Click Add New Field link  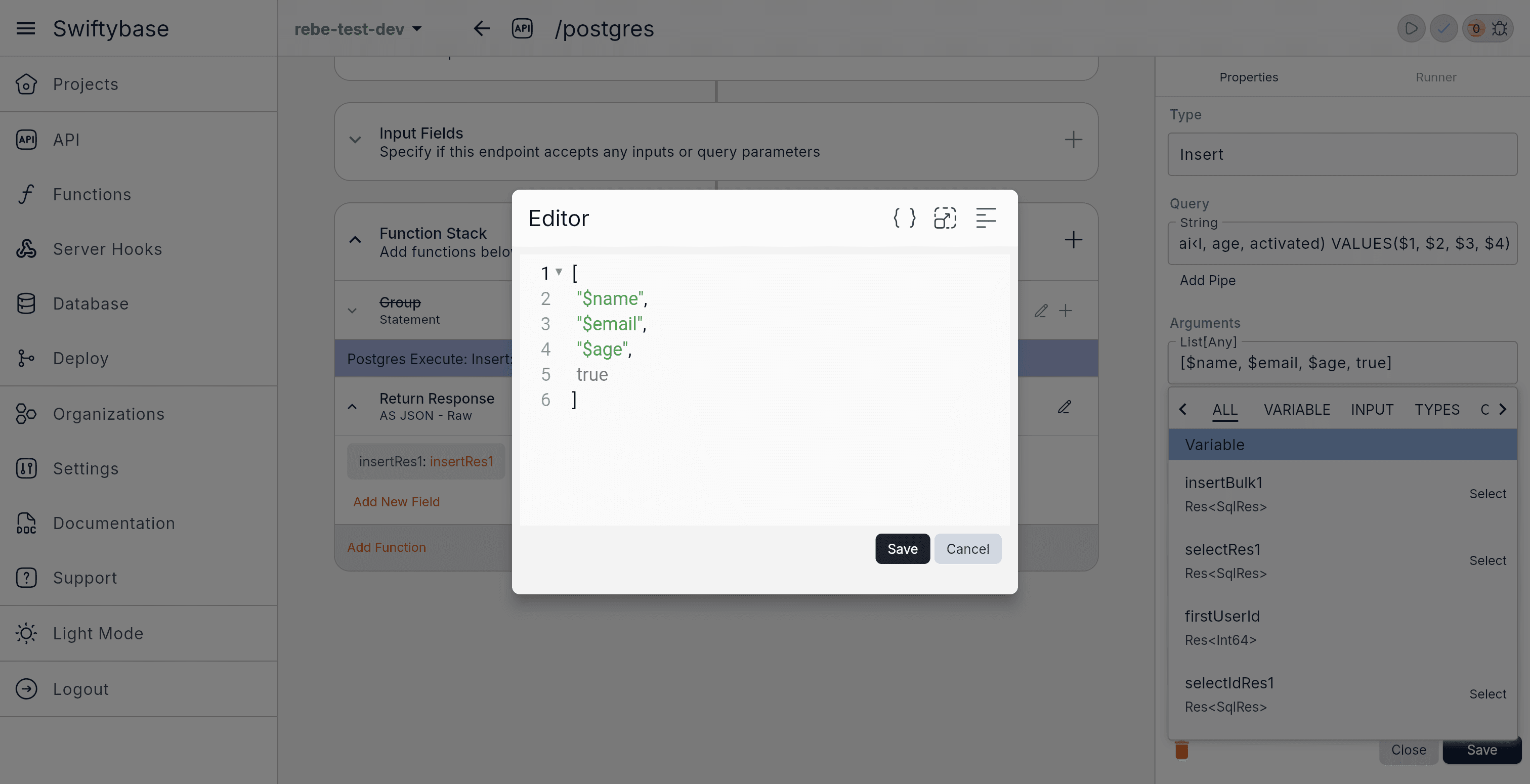tap(396, 502)
